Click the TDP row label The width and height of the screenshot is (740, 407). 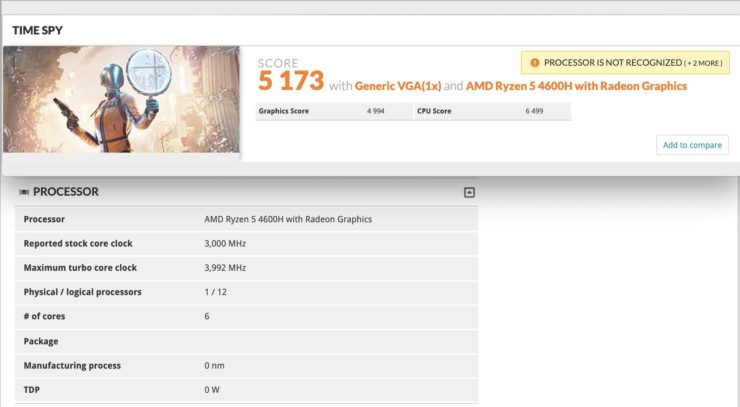pos(32,390)
